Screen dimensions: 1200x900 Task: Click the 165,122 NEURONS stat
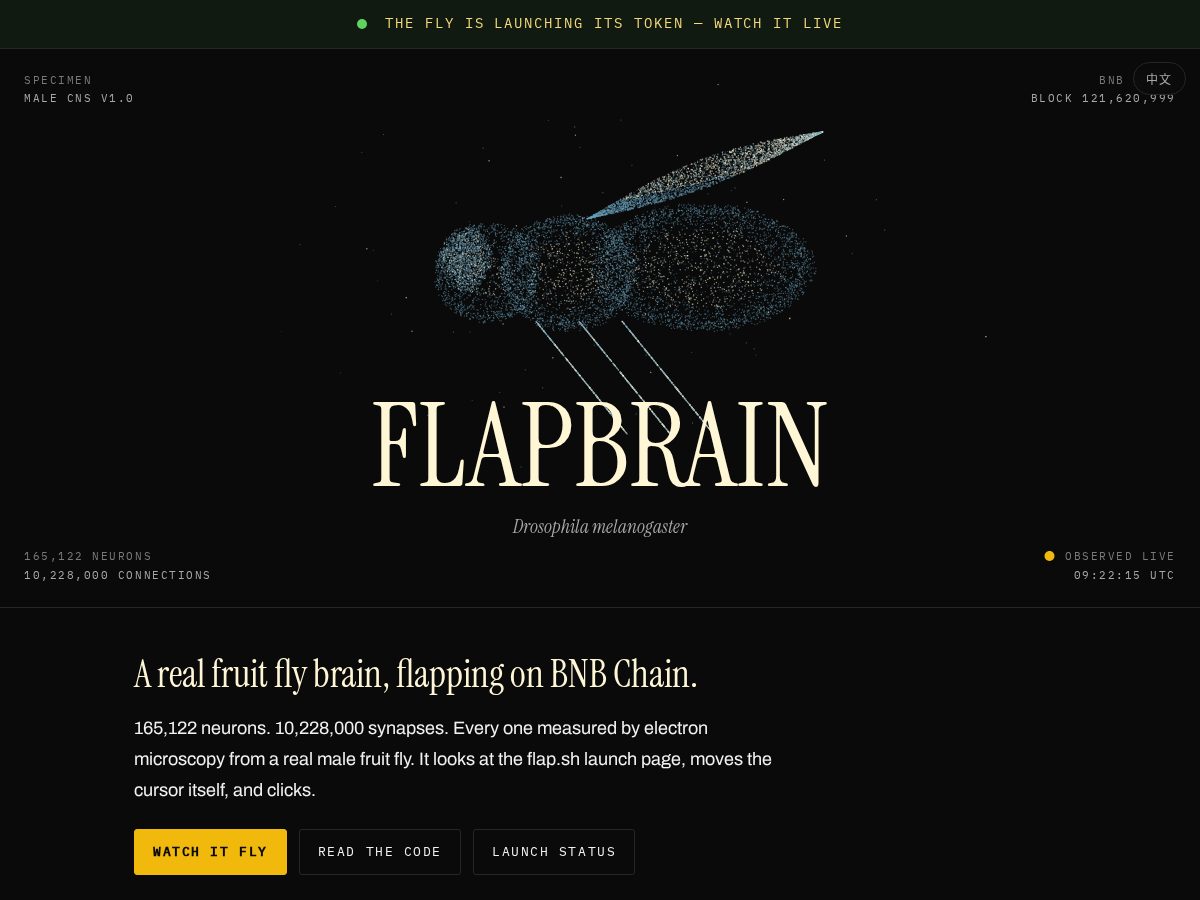pos(88,557)
